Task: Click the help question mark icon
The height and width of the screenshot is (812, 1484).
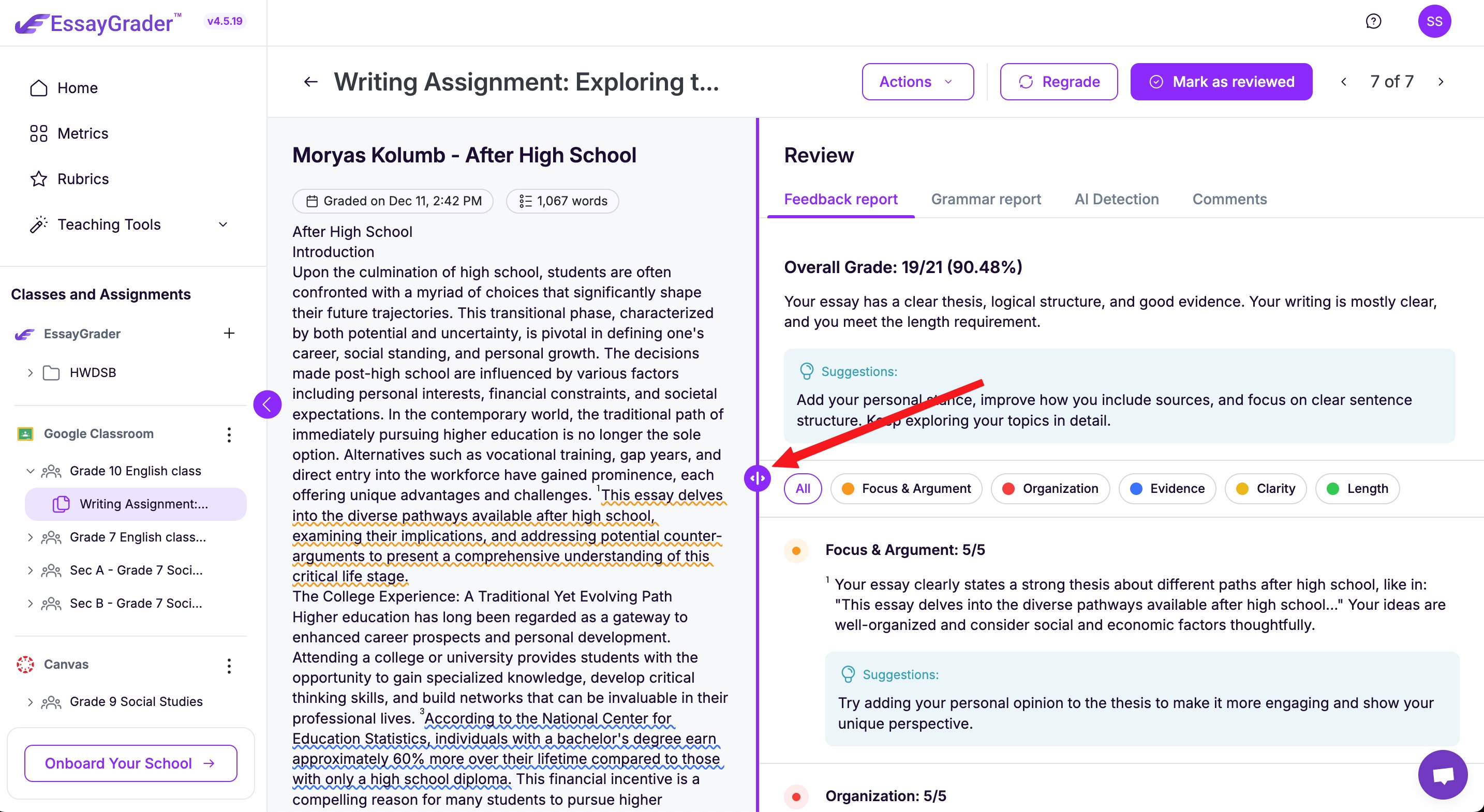Action: tap(1373, 21)
